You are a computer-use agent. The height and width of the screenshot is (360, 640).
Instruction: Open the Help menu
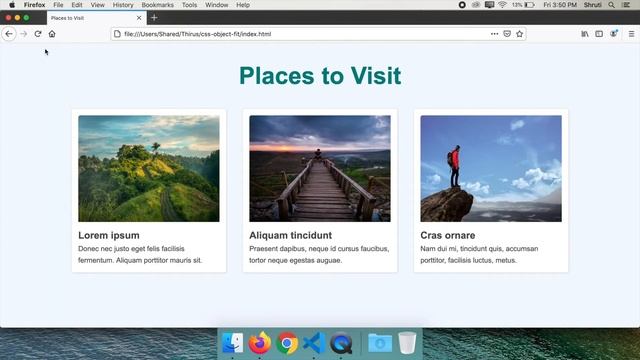(x=243, y=5)
